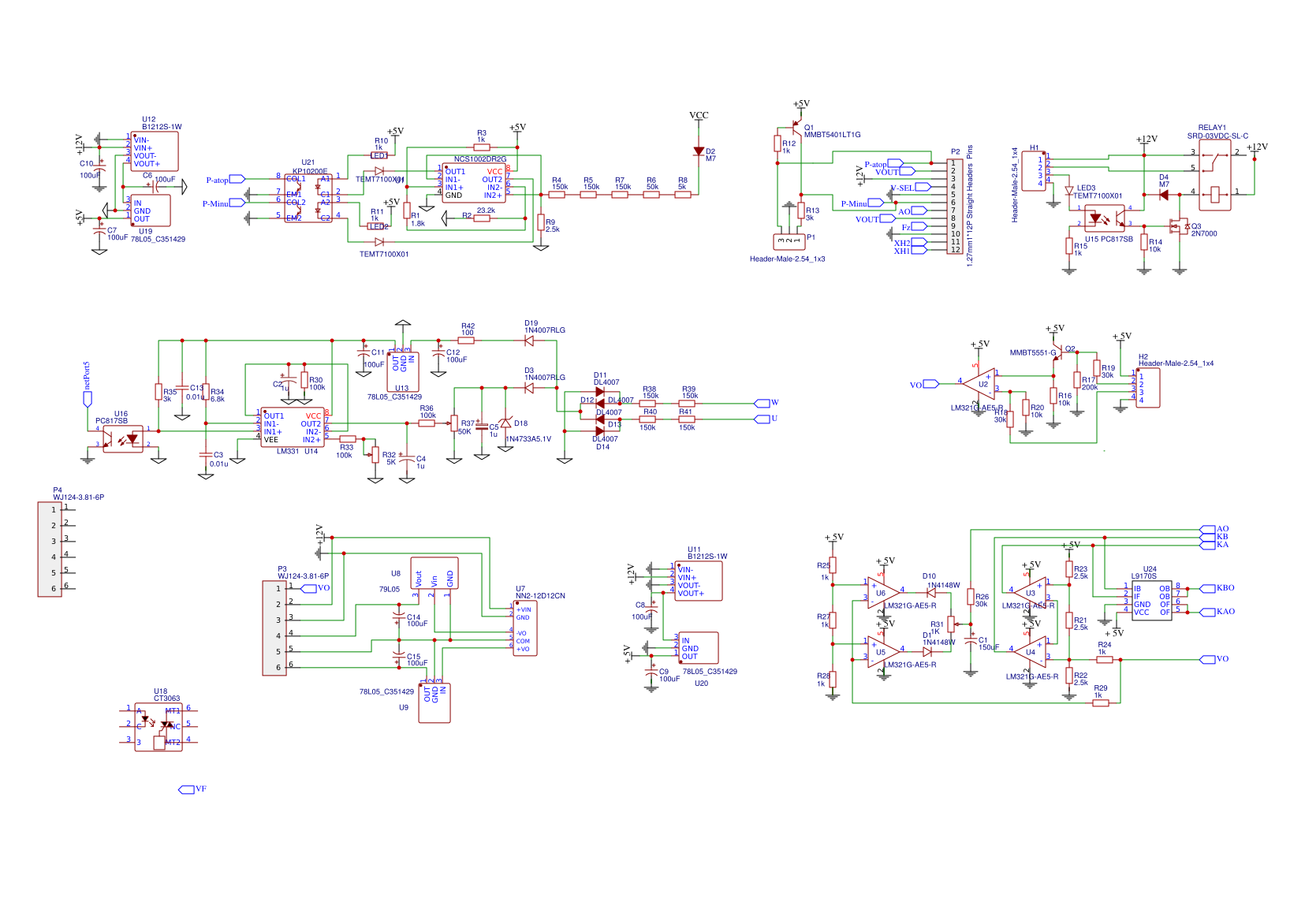Select the U9 78L05 regulator symbol
1305x924 pixels.
(x=434, y=703)
